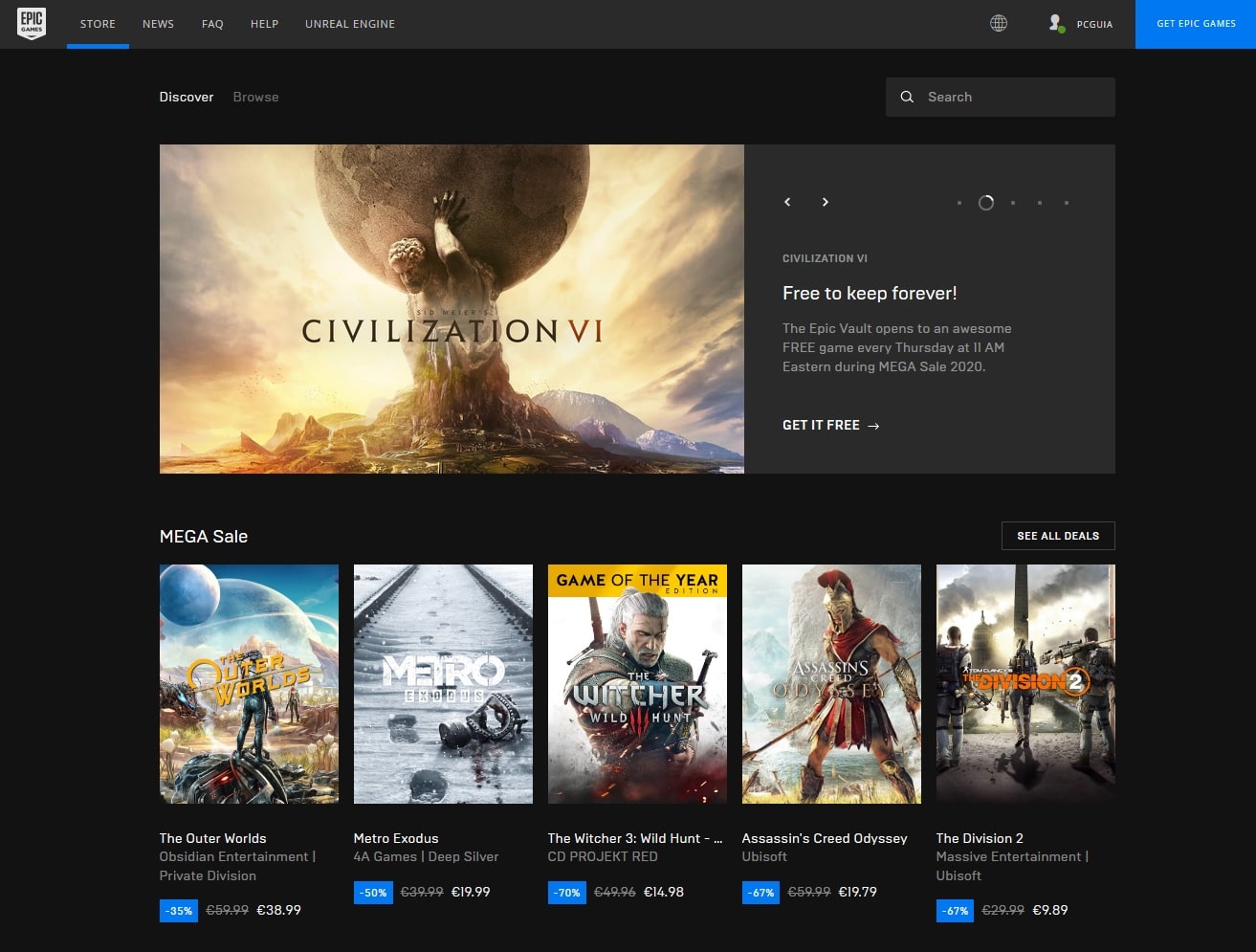Click SEE ALL DEALS button

1058,536
